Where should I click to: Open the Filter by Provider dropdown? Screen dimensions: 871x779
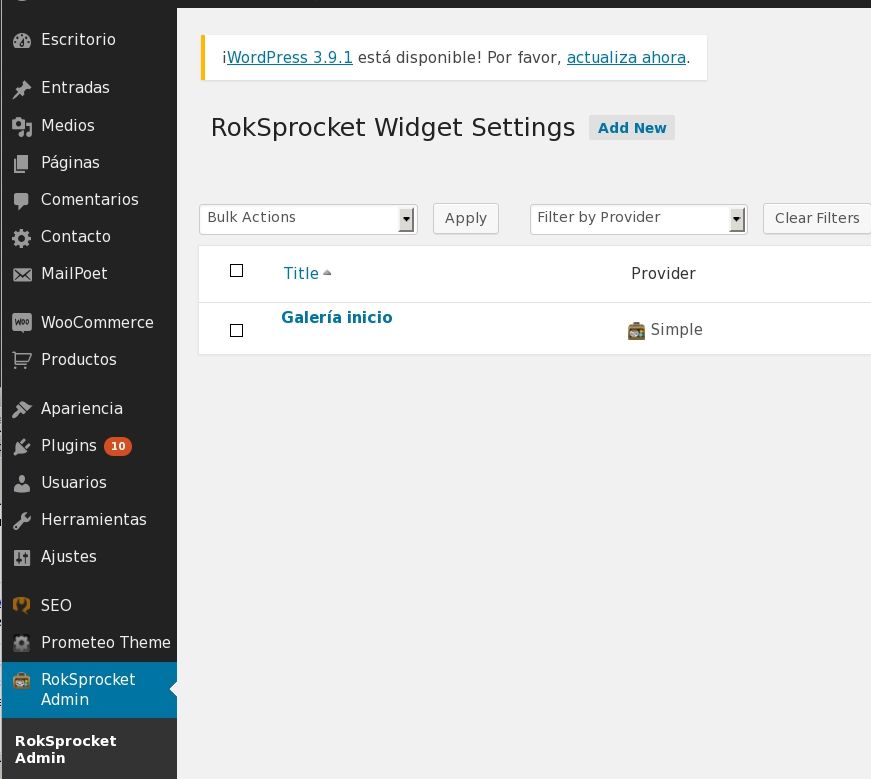click(638, 219)
